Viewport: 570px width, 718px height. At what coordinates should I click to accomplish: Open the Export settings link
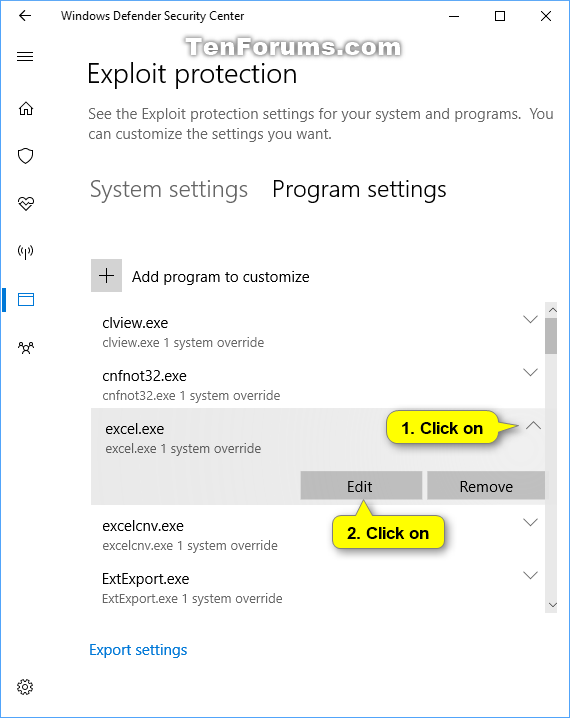pyautogui.click(x=138, y=650)
